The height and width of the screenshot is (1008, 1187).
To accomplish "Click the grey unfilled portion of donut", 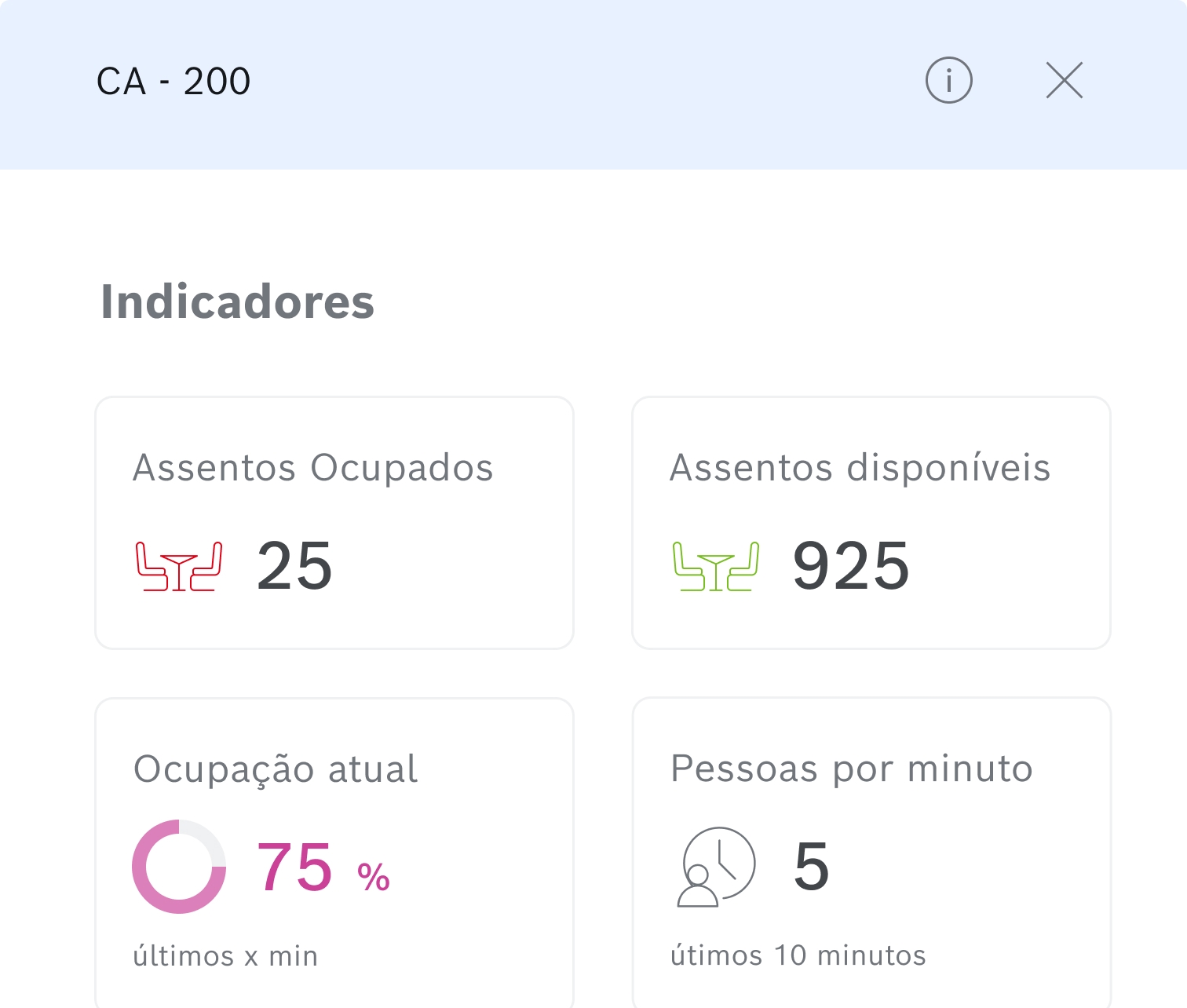I will 206,841.
